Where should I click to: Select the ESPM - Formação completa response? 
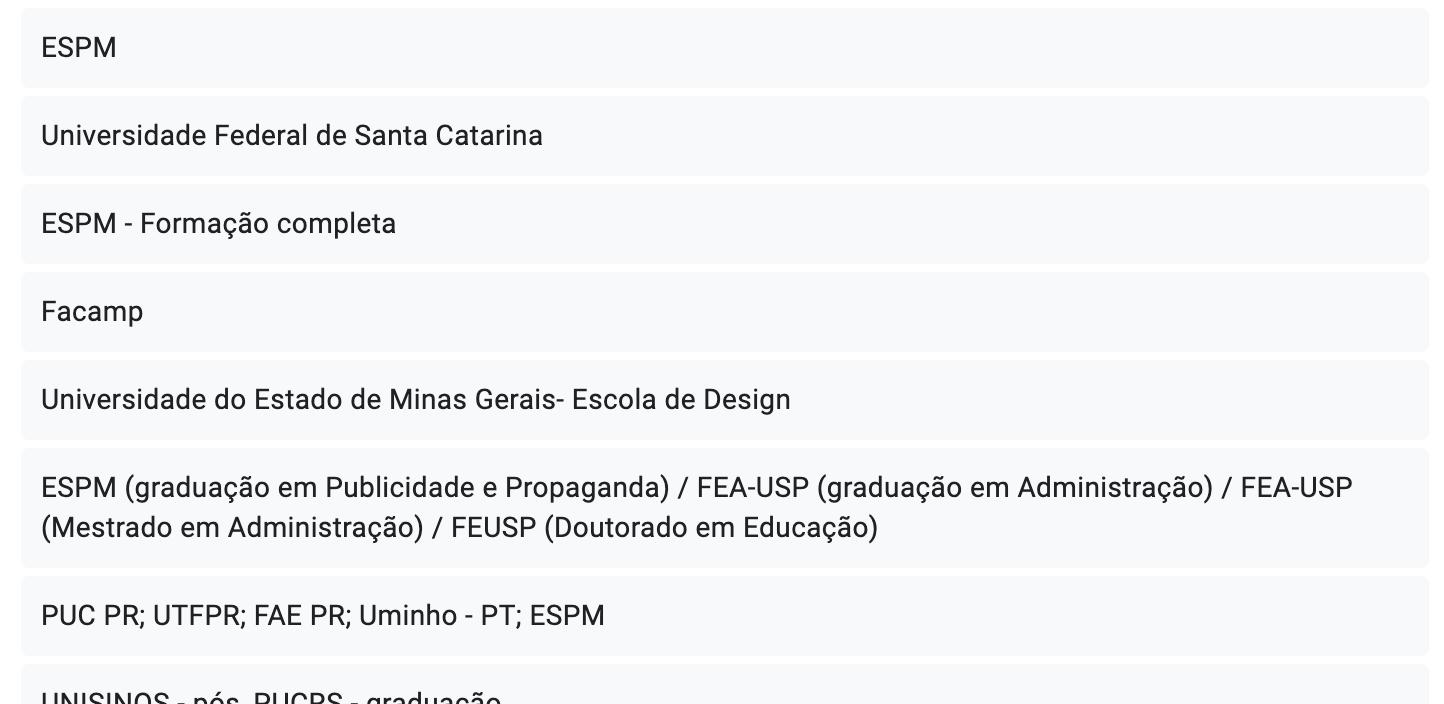click(x=725, y=224)
